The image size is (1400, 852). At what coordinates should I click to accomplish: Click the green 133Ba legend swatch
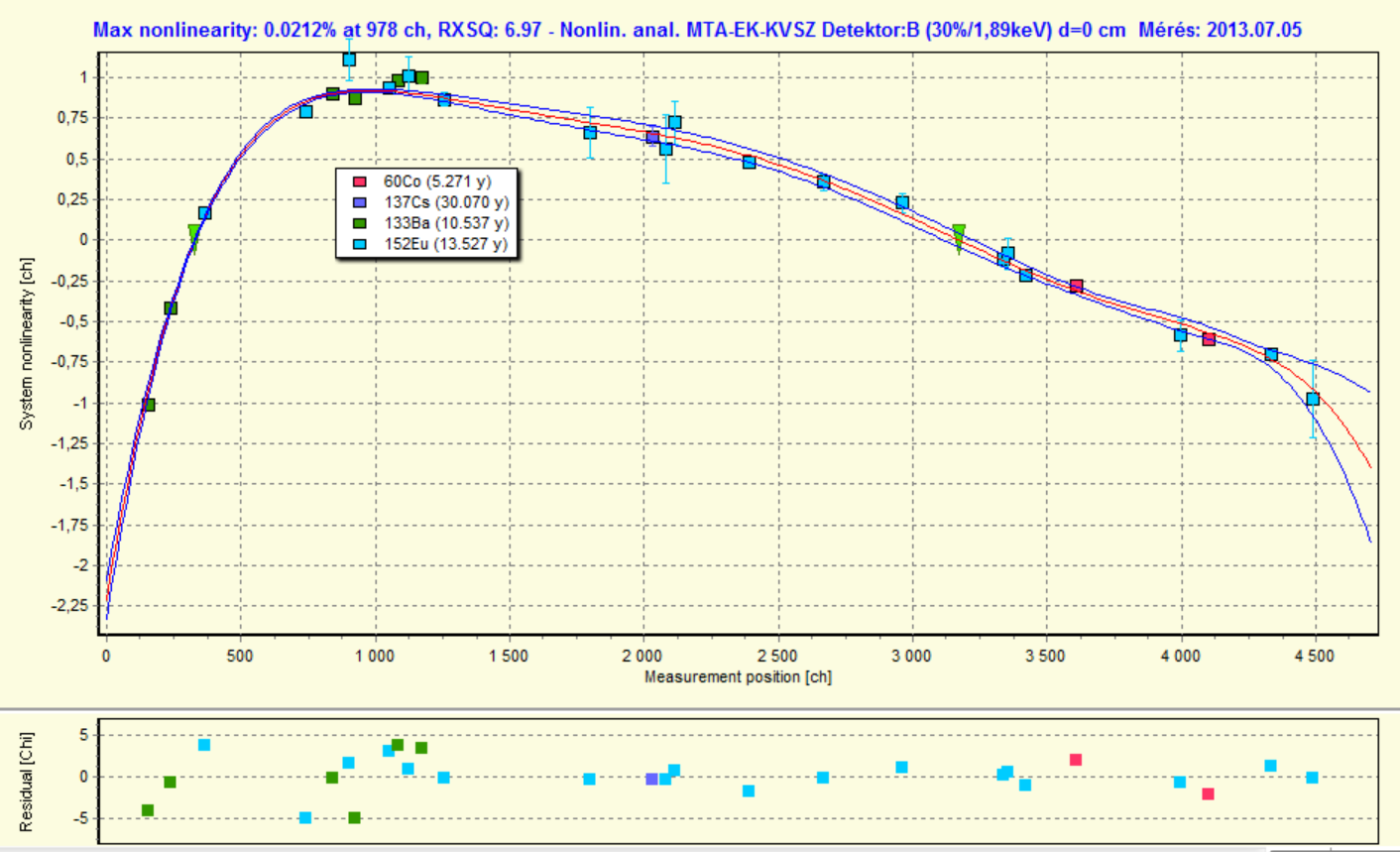[361, 223]
